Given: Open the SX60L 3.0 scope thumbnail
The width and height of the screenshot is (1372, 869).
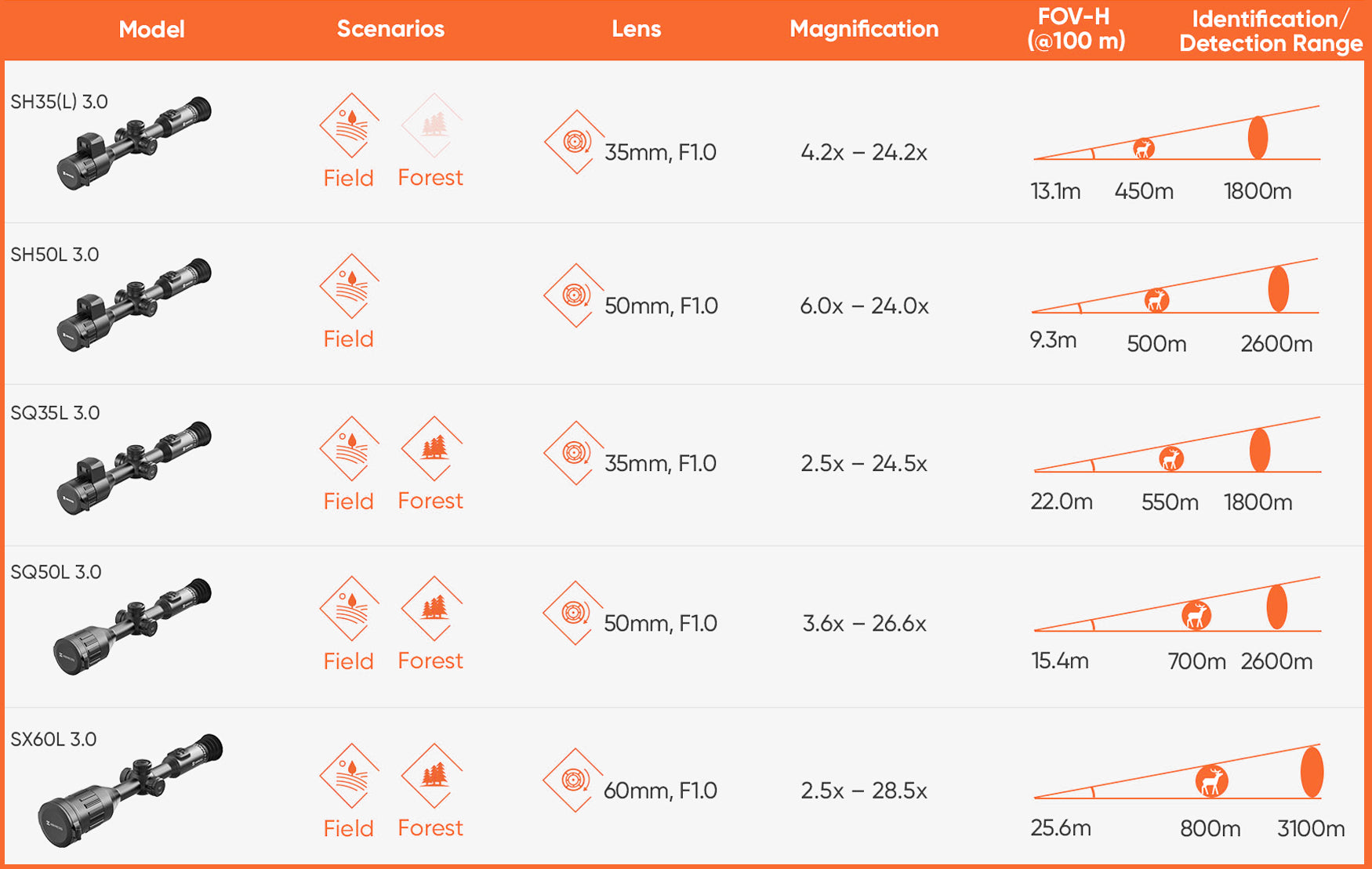Looking at the screenshot, I should pyautogui.click(x=130, y=790).
